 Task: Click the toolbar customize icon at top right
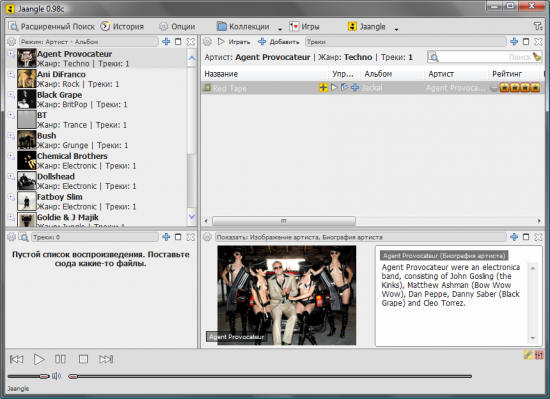[537, 26]
